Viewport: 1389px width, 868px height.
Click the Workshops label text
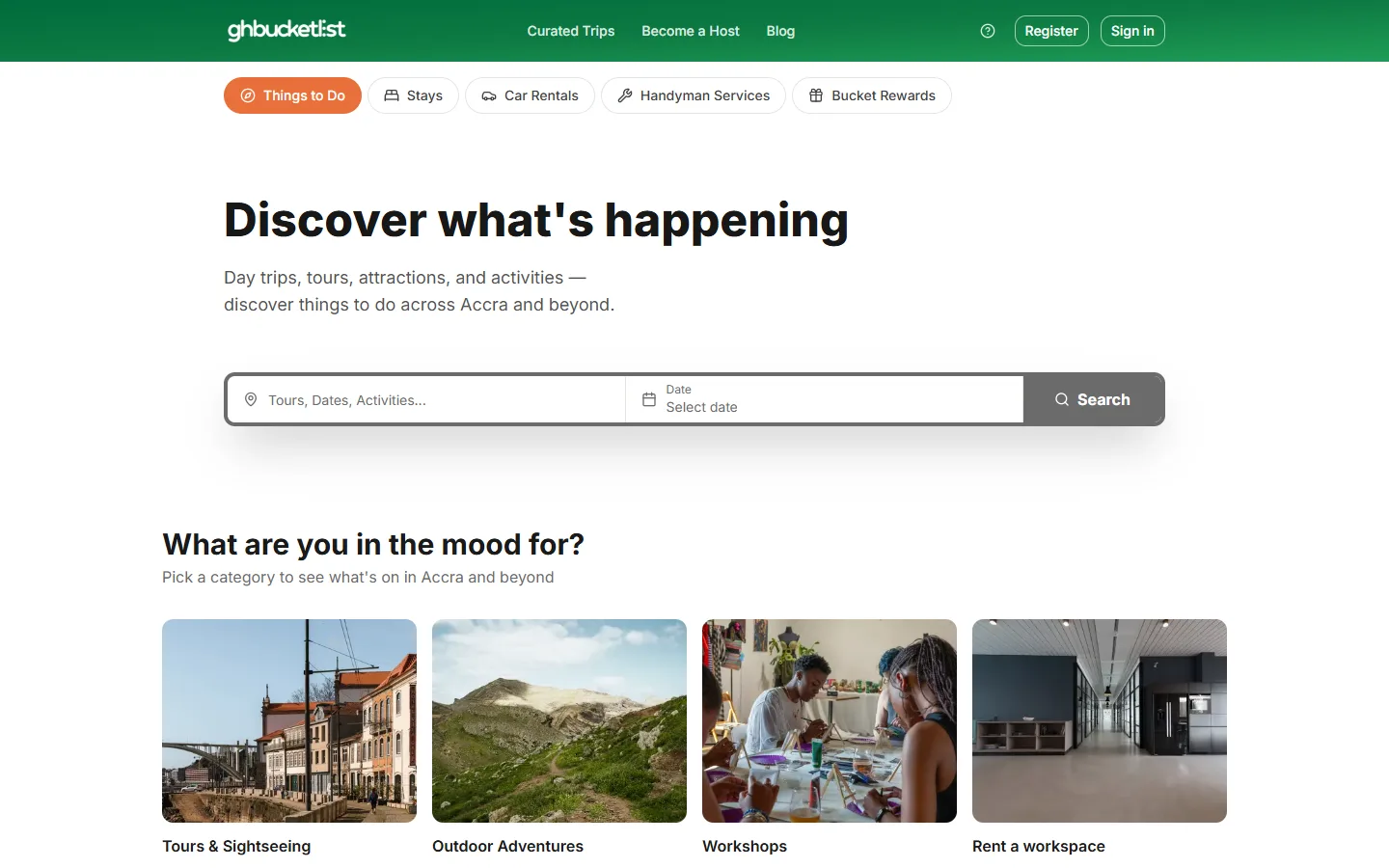pyautogui.click(x=745, y=846)
